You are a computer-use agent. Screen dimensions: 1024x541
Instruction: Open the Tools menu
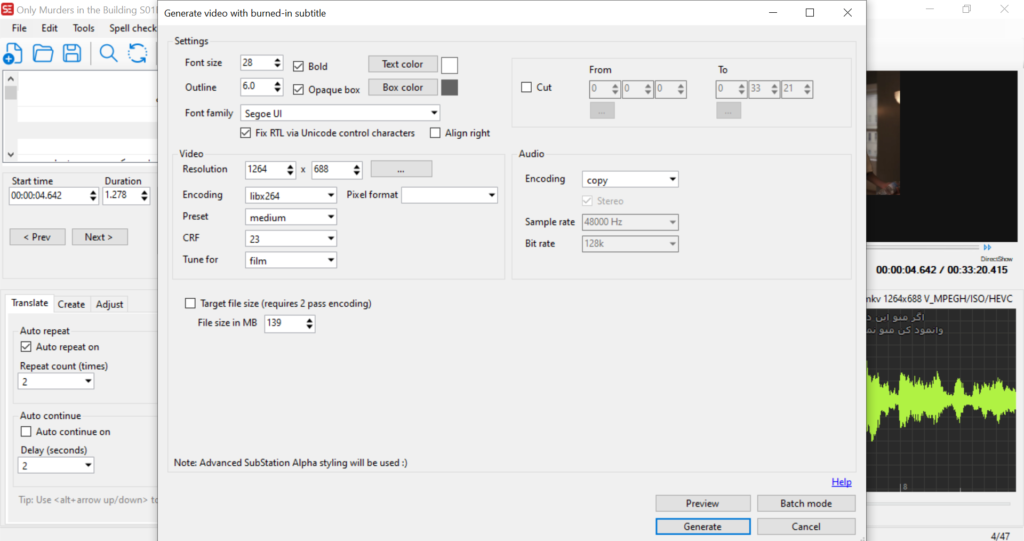coord(84,28)
